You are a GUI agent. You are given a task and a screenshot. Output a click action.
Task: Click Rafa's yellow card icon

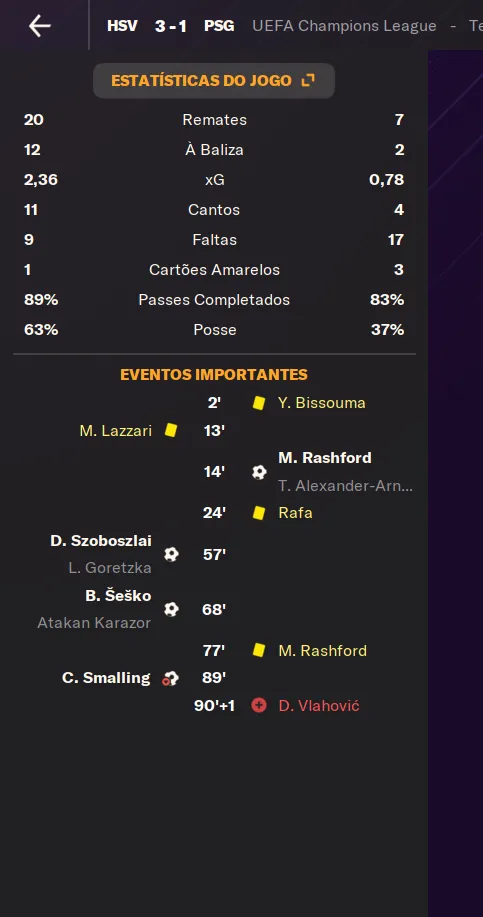pos(259,513)
